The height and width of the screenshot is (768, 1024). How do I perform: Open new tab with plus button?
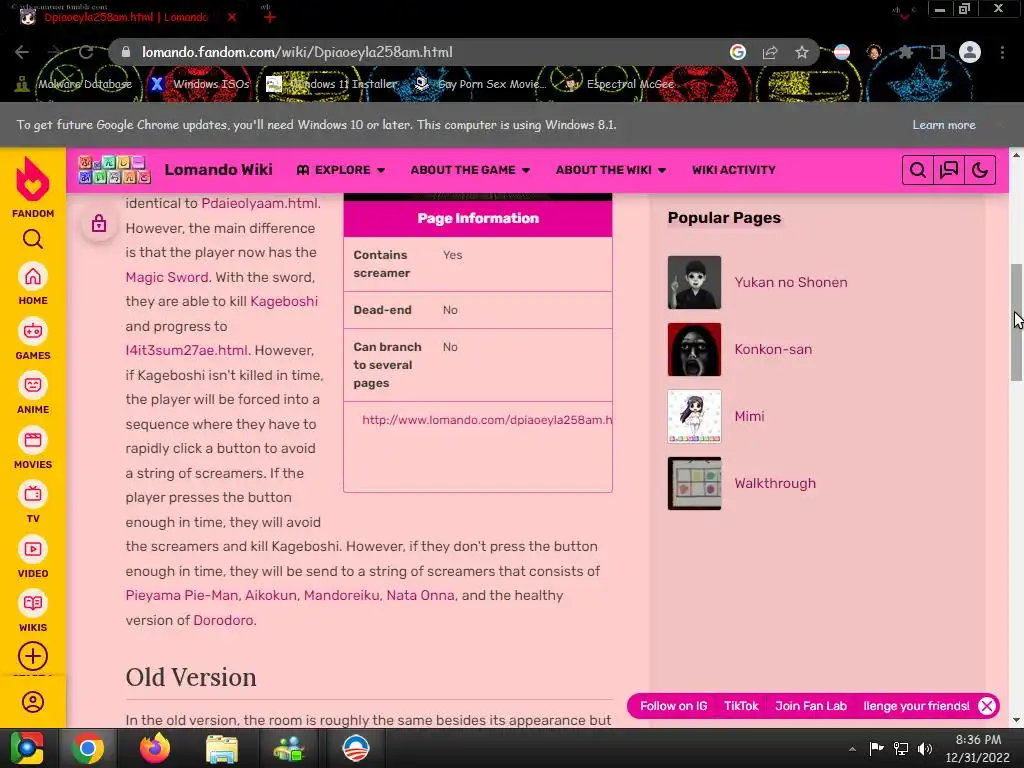(269, 17)
